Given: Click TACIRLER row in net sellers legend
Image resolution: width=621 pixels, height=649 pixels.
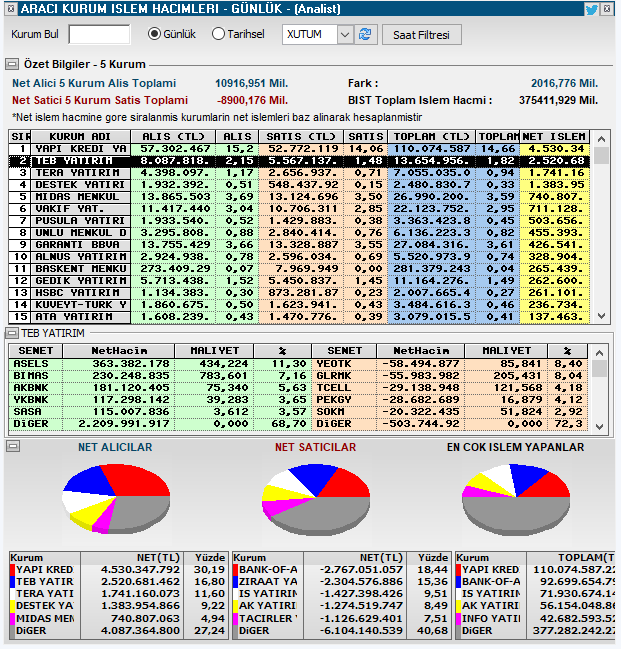Looking at the screenshot, I should point(340,619).
